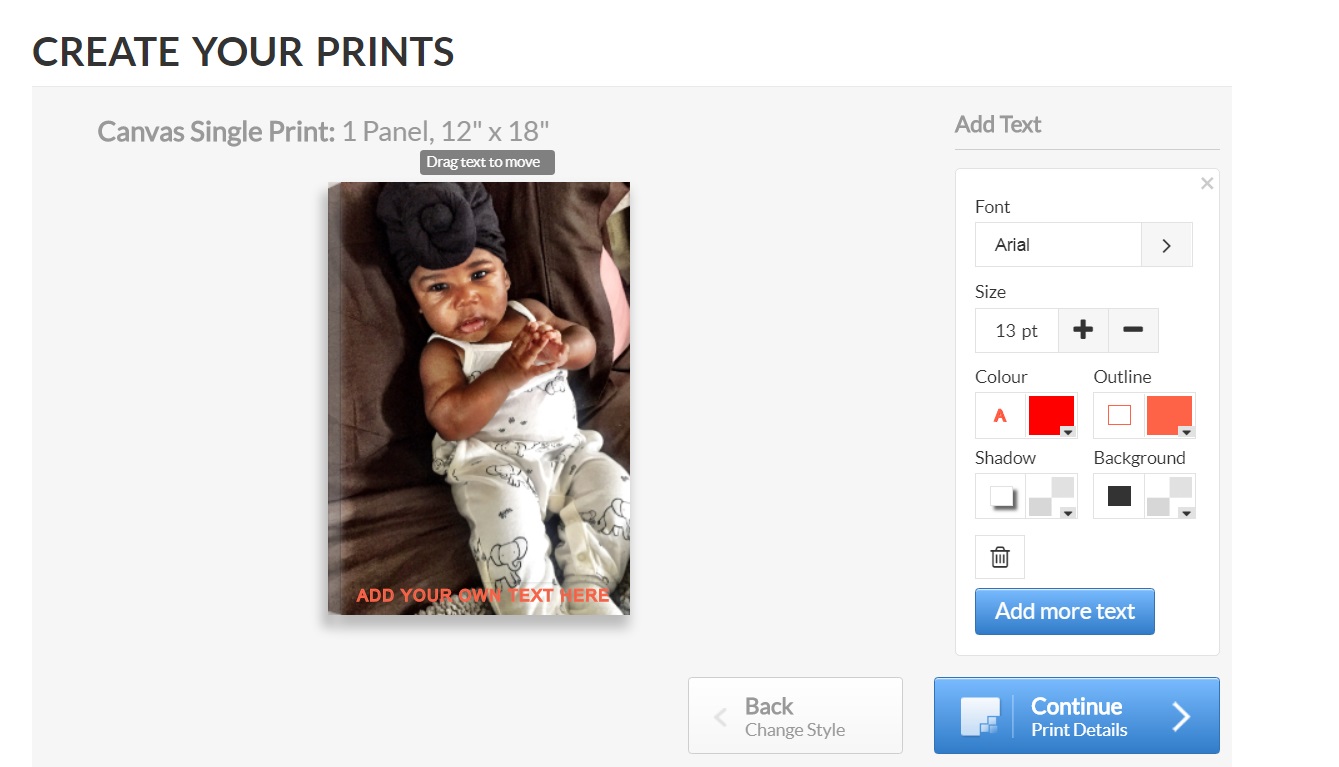The width and height of the screenshot is (1339, 767).
Task: Click the Add more text button
Action: pos(1065,612)
